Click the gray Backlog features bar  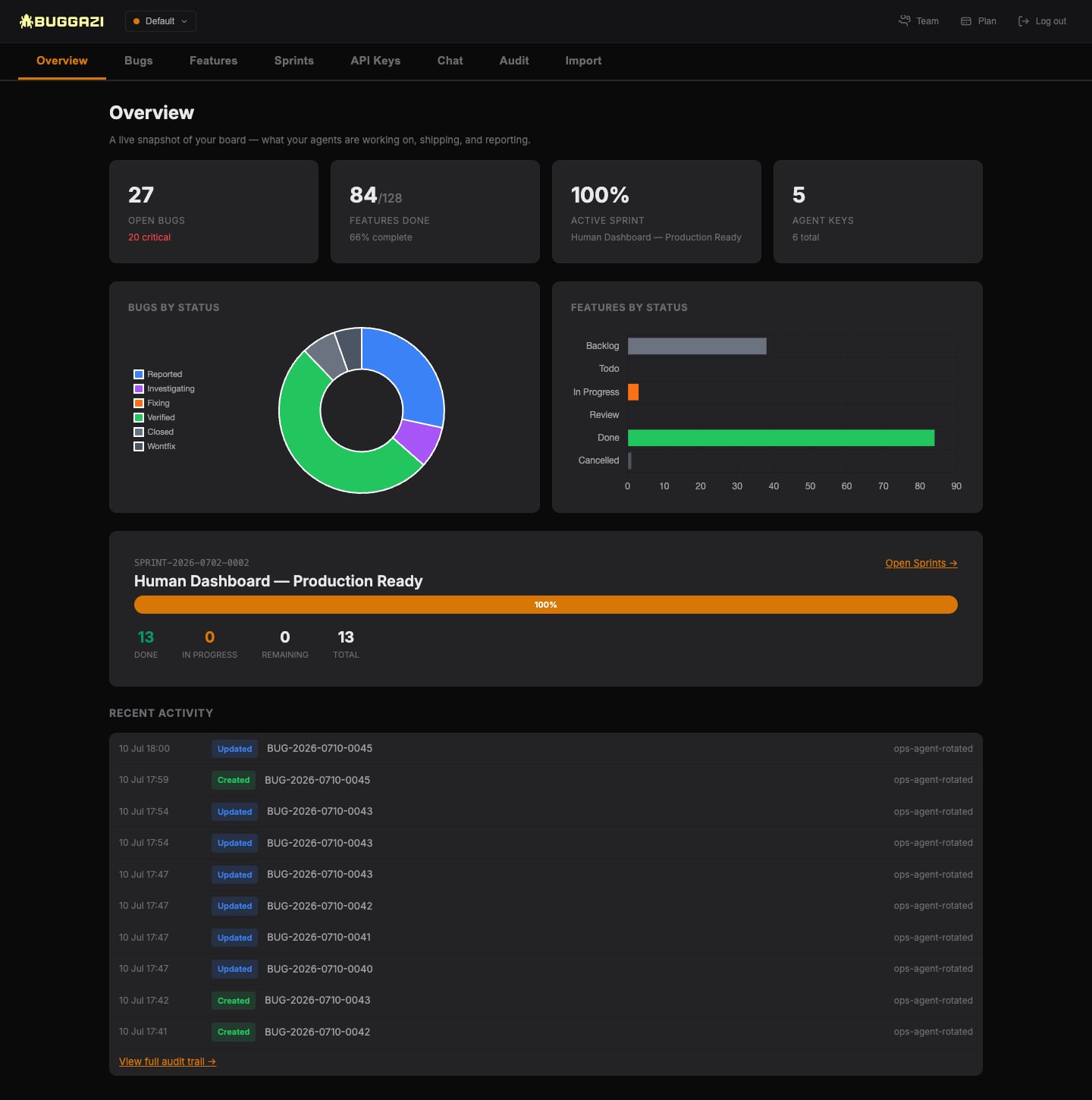tap(697, 346)
